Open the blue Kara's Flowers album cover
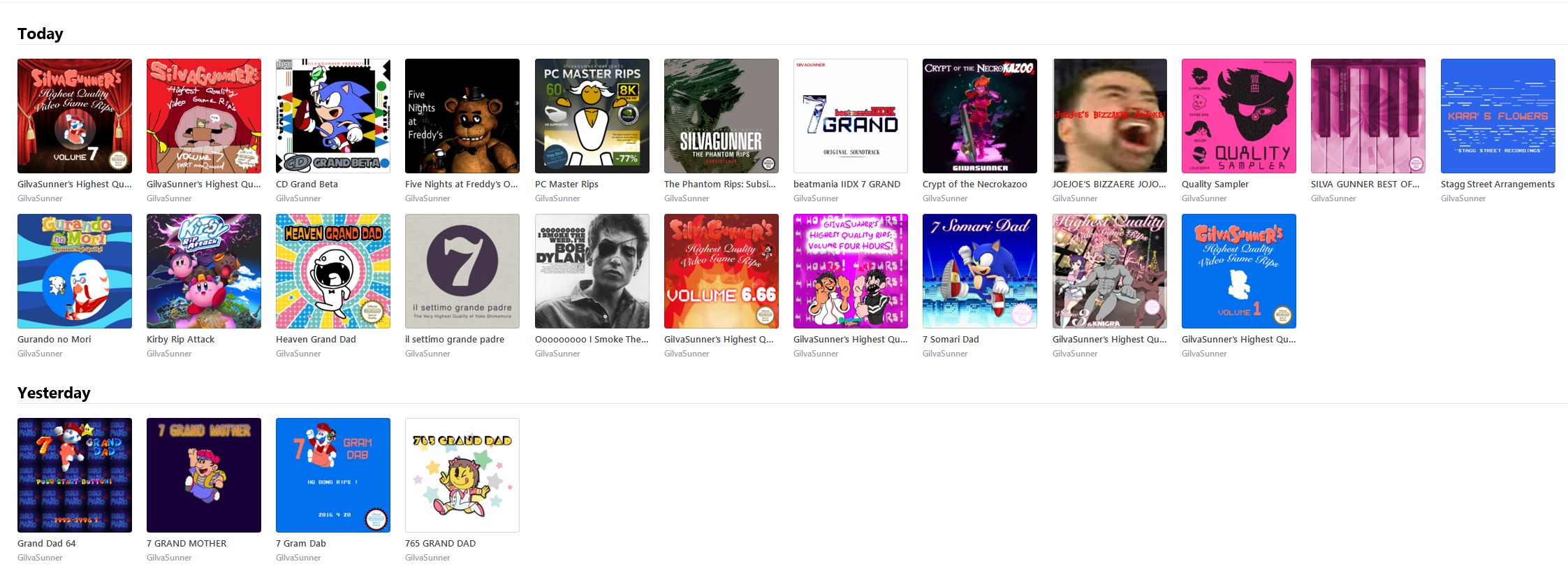Screen dimensions: 1568x571 pos(1498,116)
